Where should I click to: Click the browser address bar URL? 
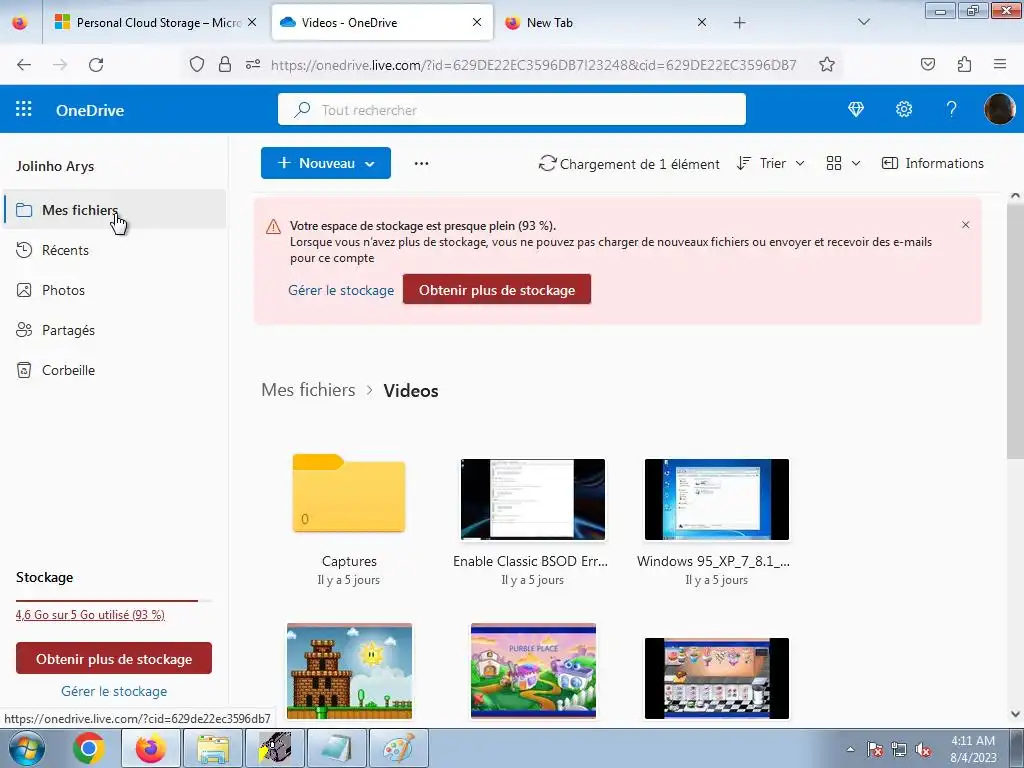click(534, 65)
